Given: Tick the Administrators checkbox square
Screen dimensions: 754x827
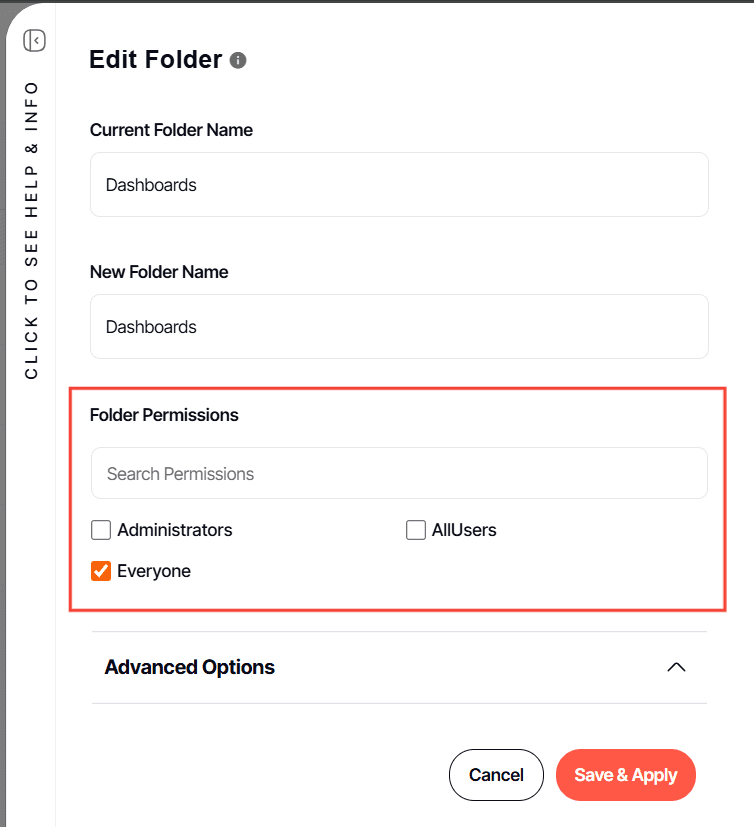Looking at the screenshot, I should [101, 530].
